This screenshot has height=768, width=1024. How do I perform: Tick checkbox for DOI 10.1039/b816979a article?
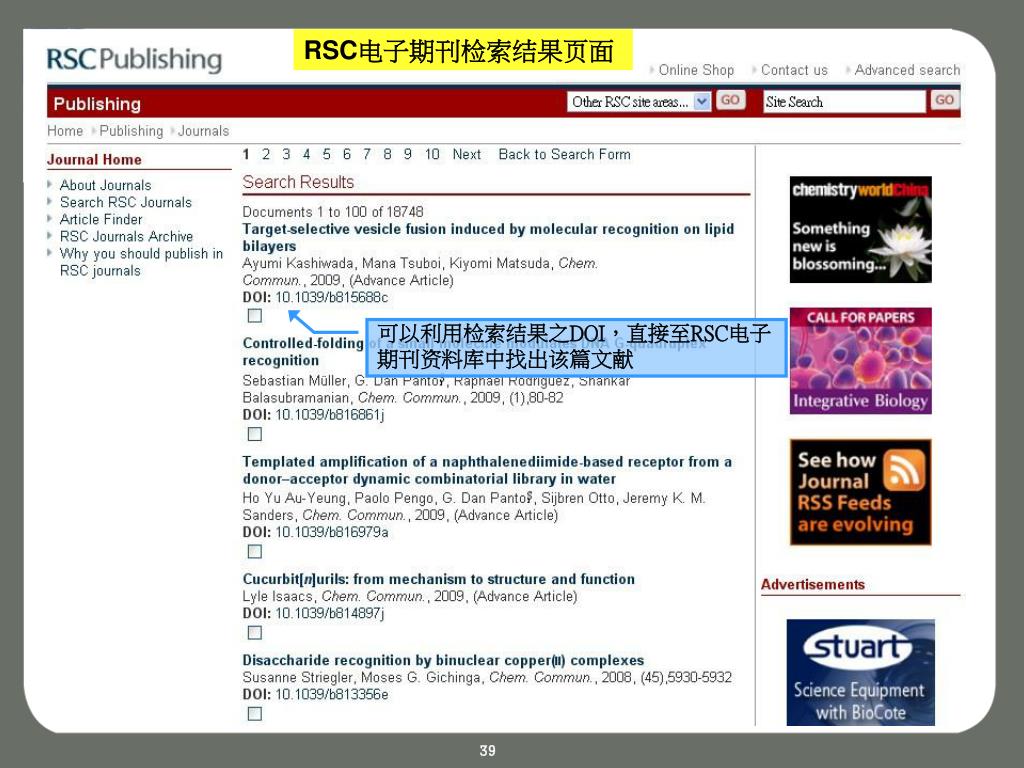tap(255, 552)
